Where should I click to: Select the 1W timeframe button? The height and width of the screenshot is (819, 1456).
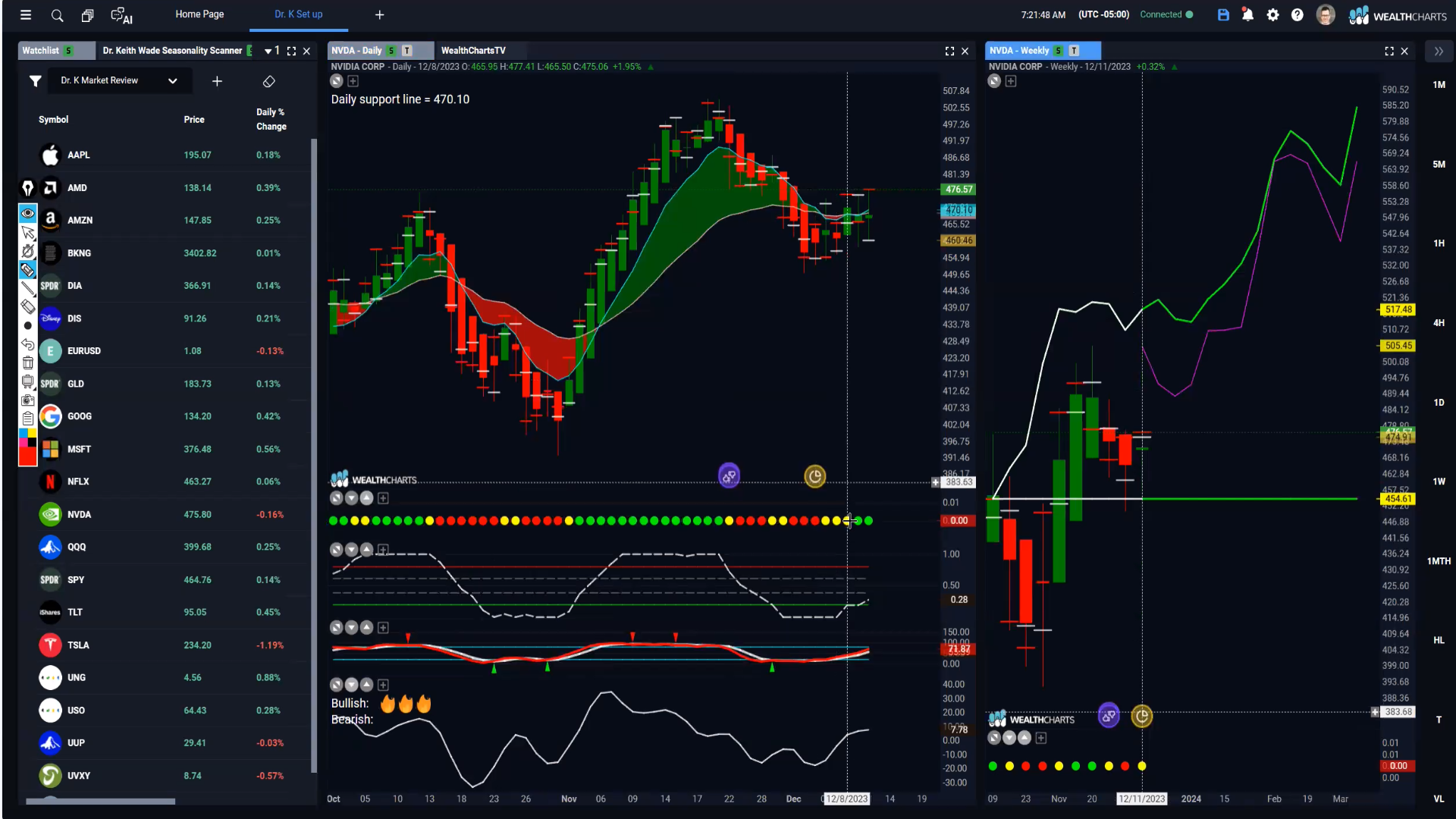1439,482
